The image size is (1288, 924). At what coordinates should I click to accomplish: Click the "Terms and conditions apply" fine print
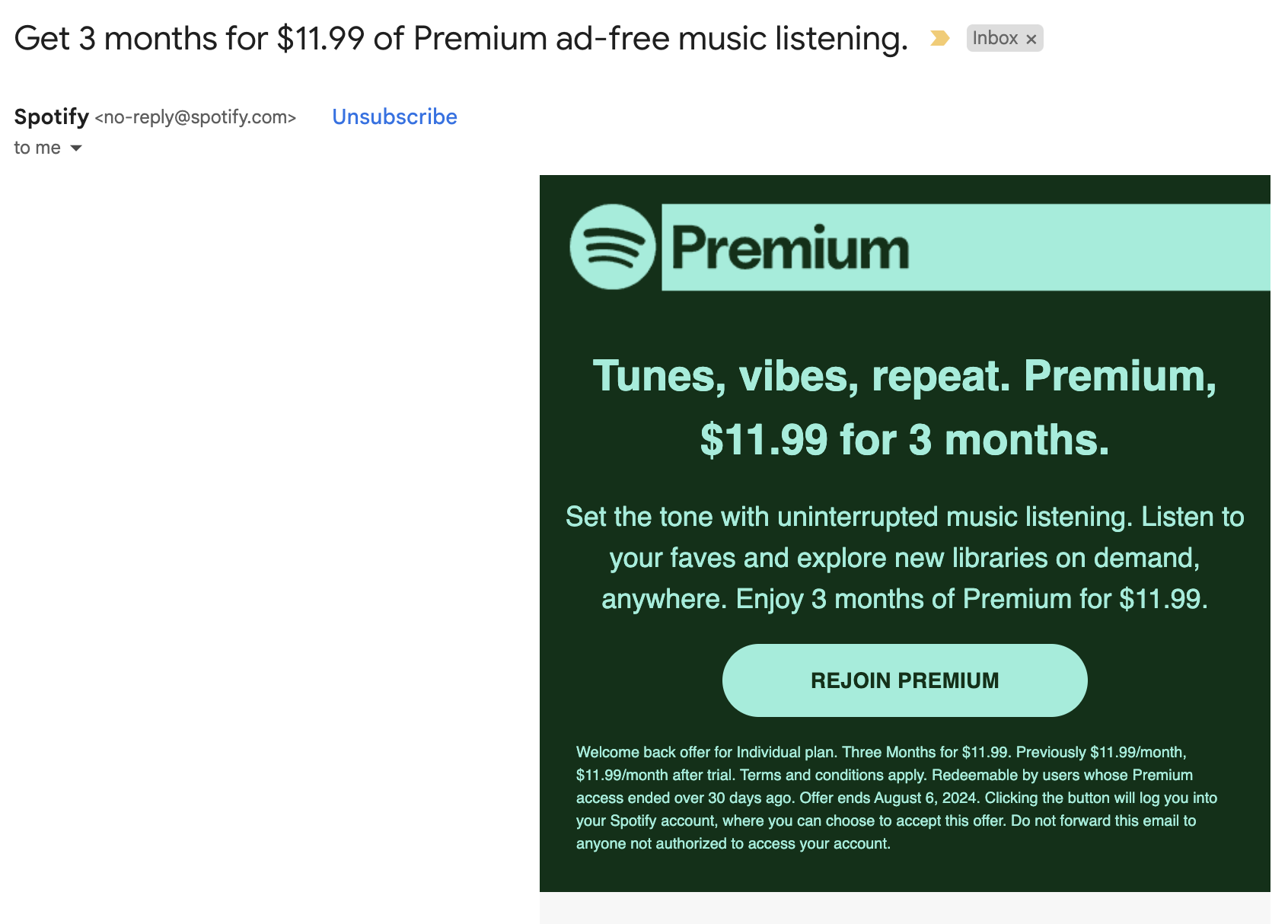point(834,775)
